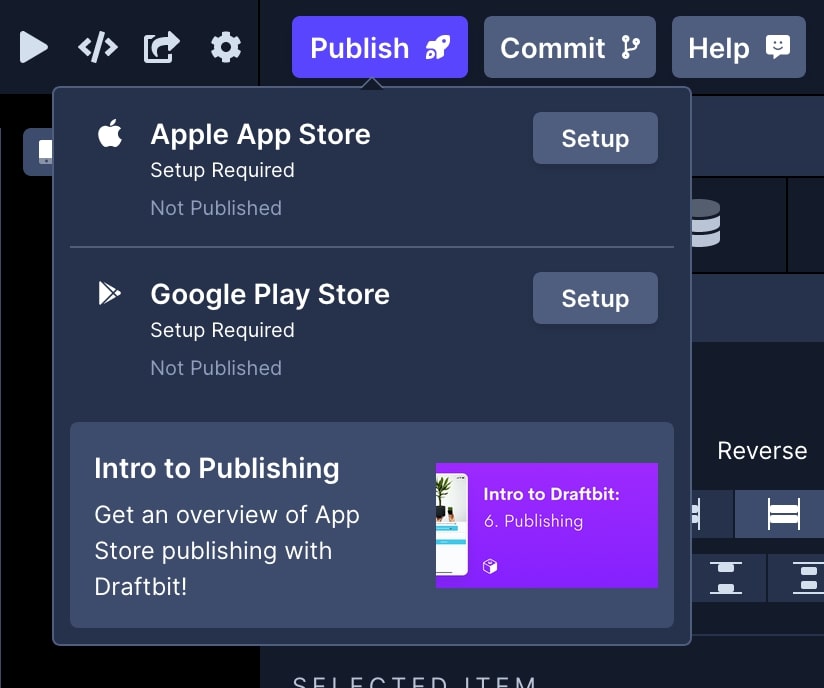The height and width of the screenshot is (688, 824).
Task: Click Not Published status under Apple App Store
Action: (x=216, y=208)
